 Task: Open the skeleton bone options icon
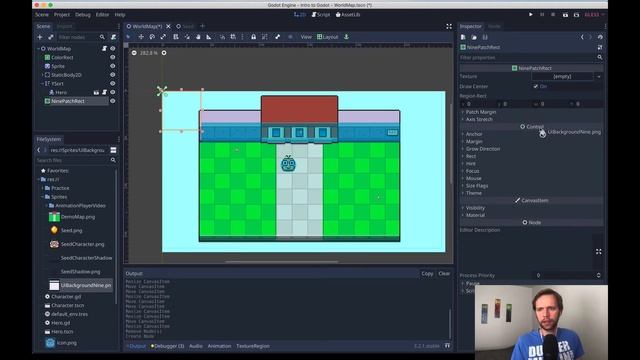click(278, 37)
